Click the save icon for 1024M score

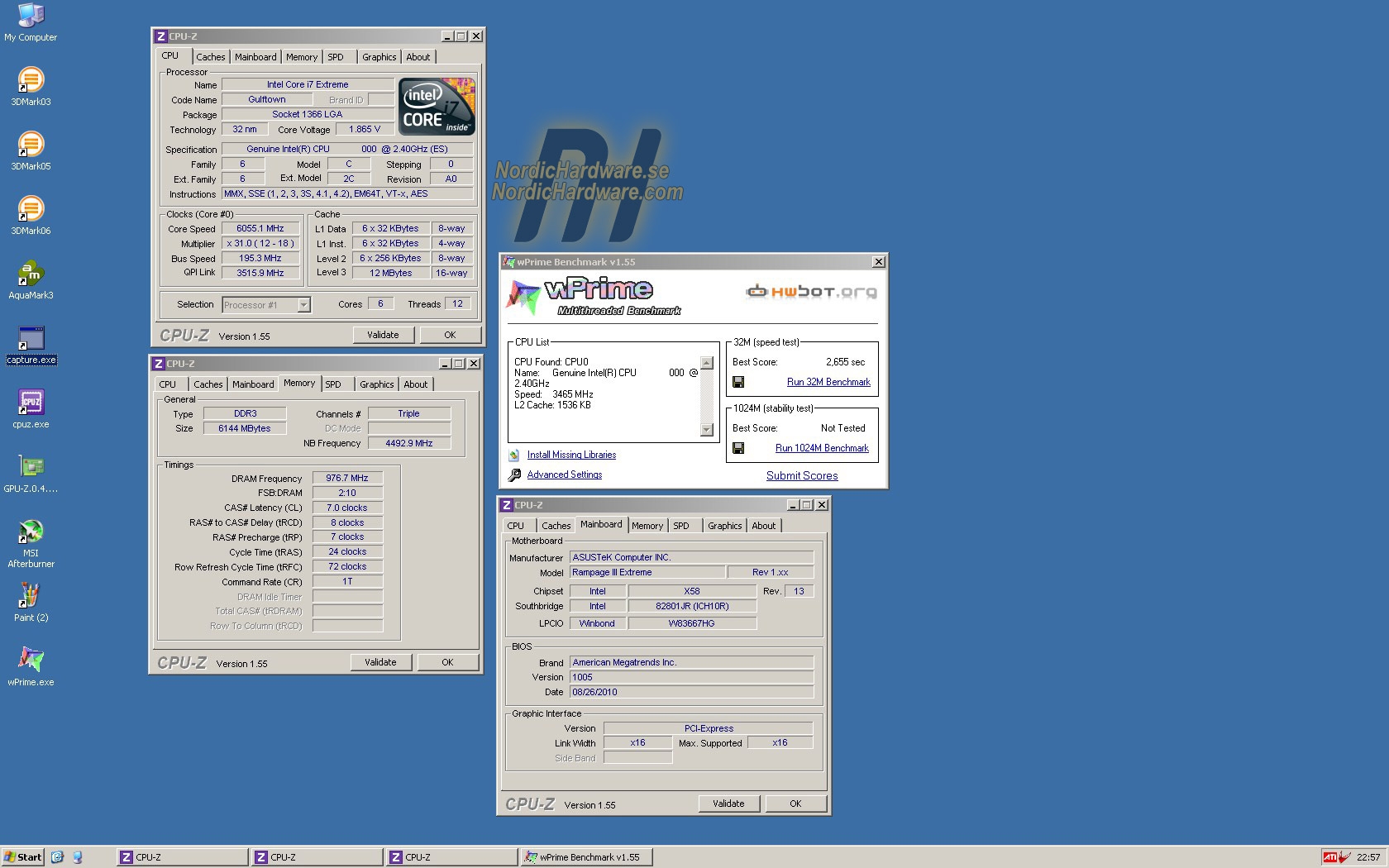pos(738,448)
